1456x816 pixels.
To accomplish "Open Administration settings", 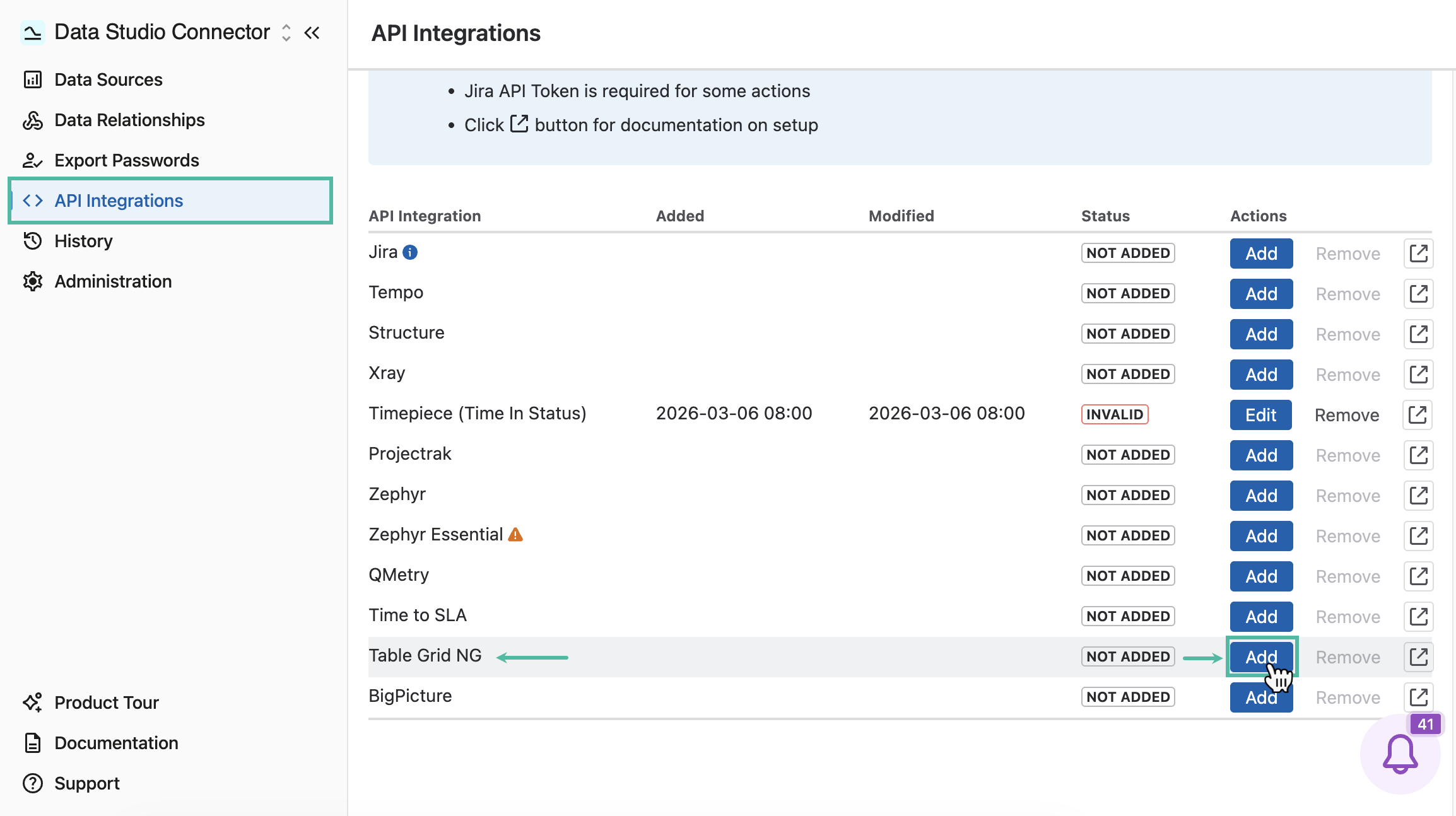I will tap(170, 281).
